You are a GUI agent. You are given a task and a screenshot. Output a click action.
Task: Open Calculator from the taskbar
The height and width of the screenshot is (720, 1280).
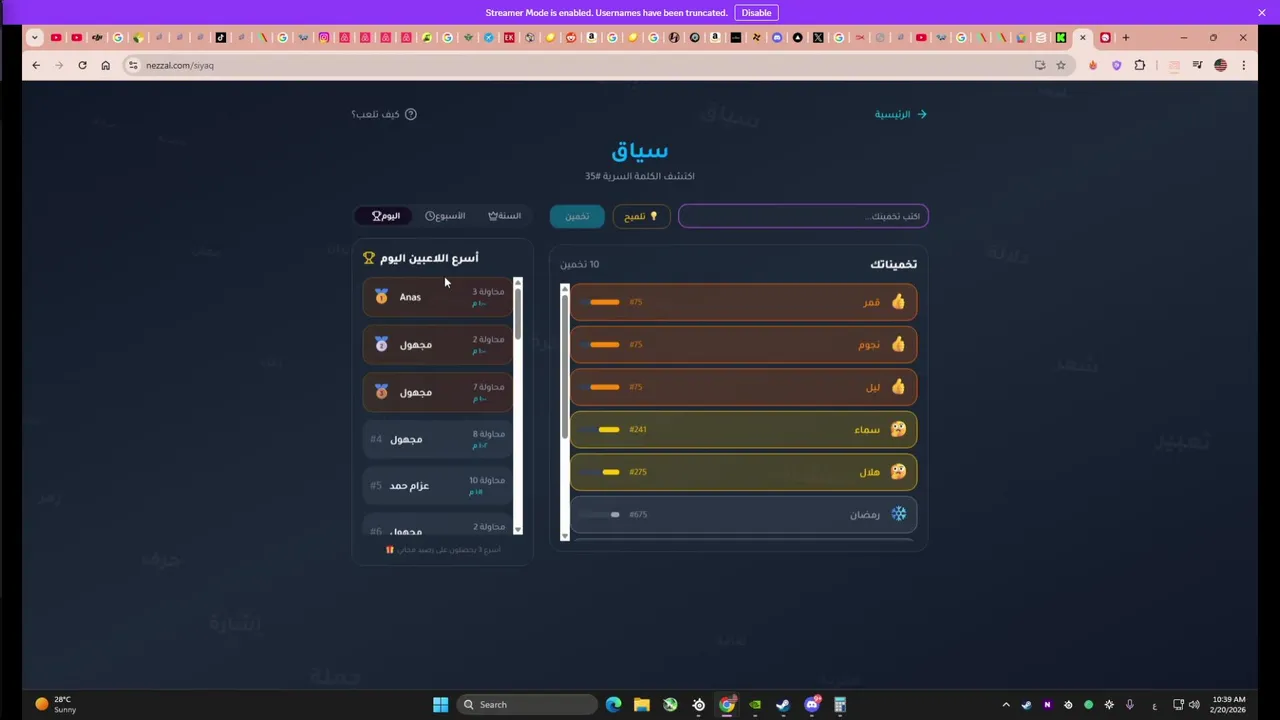pyautogui.click(x=840, y=704)
